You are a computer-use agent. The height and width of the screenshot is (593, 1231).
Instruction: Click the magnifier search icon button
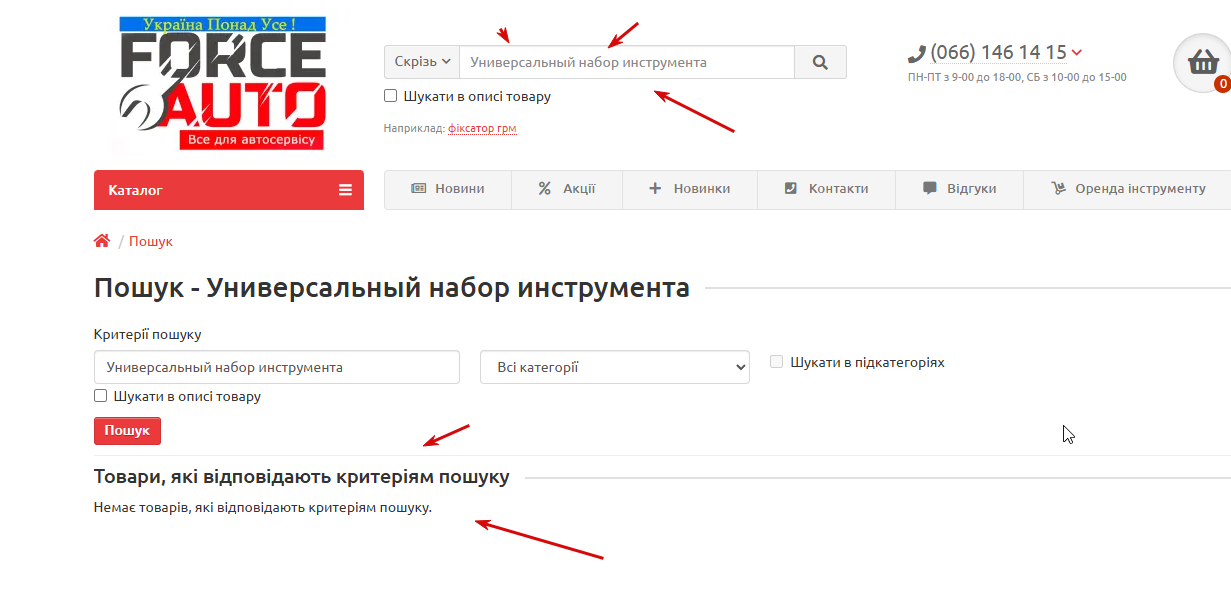pyautogui.click(x=820, y=62)
